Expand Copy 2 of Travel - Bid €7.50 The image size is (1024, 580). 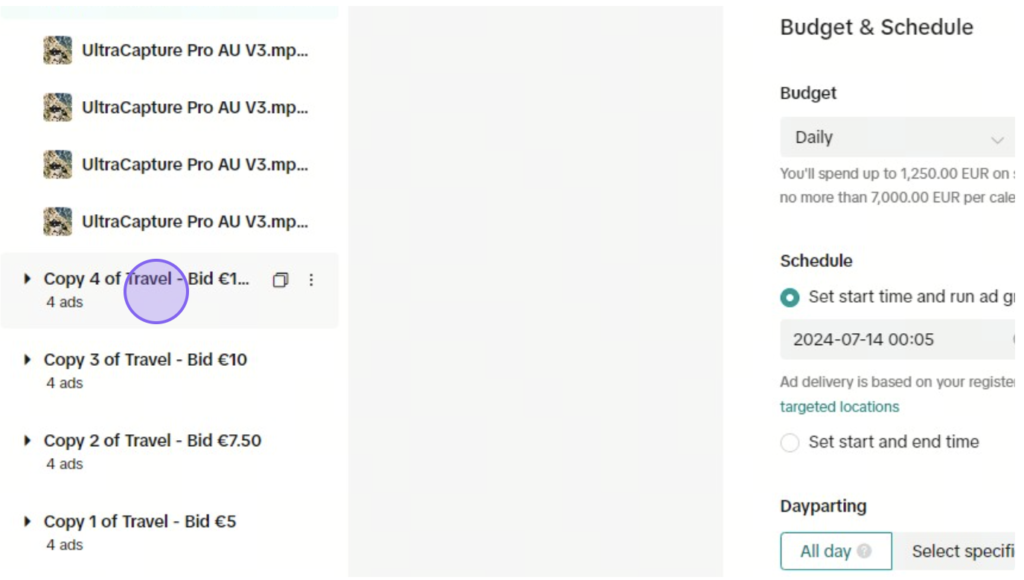[27, 441]
